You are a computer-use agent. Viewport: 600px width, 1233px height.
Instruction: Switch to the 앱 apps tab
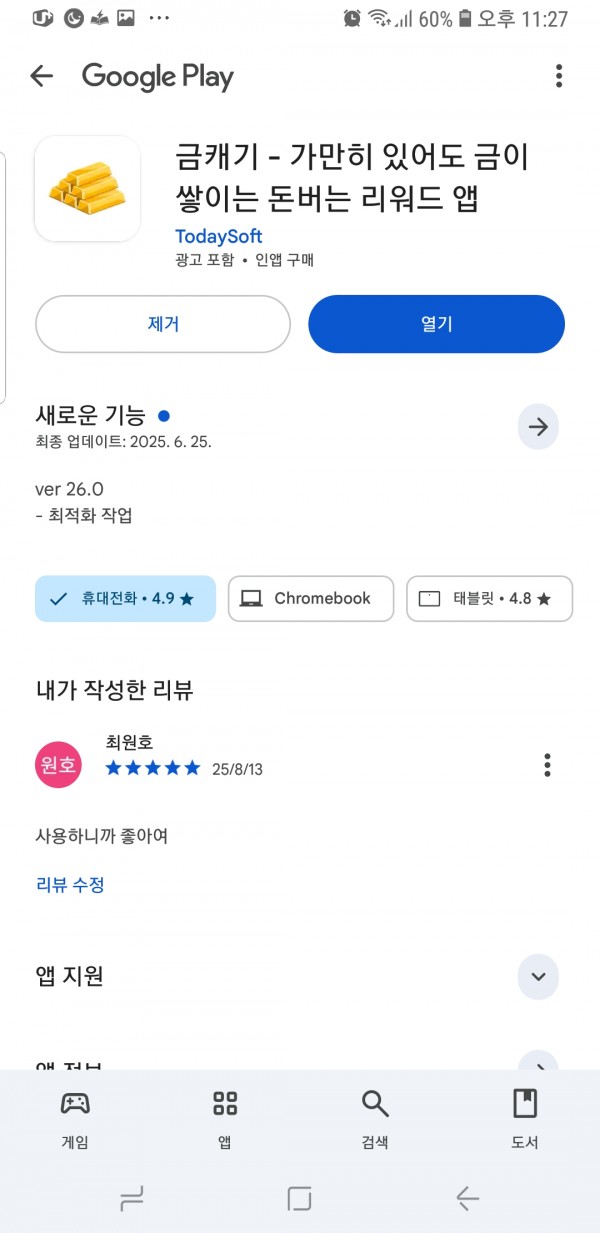pos(225,1118)
